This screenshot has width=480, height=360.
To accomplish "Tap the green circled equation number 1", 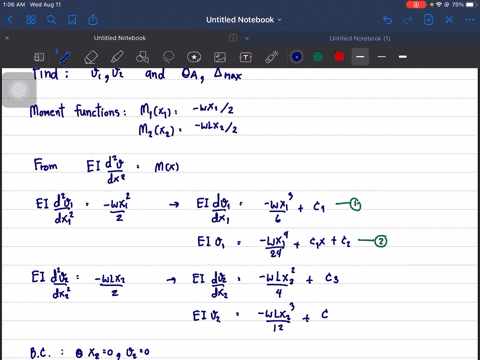I will click(x=355, y=204).
